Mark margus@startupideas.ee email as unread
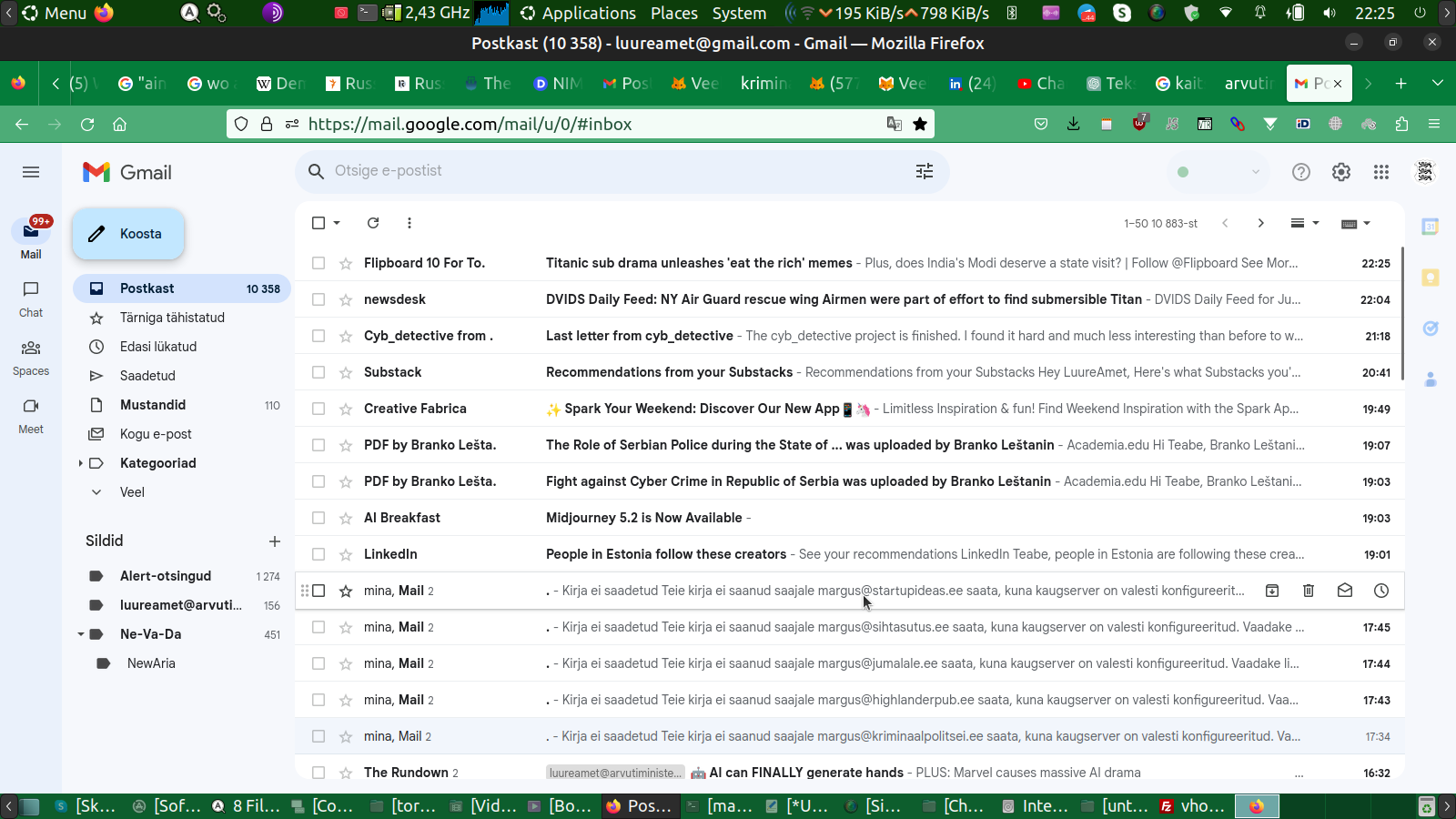 1345,591
